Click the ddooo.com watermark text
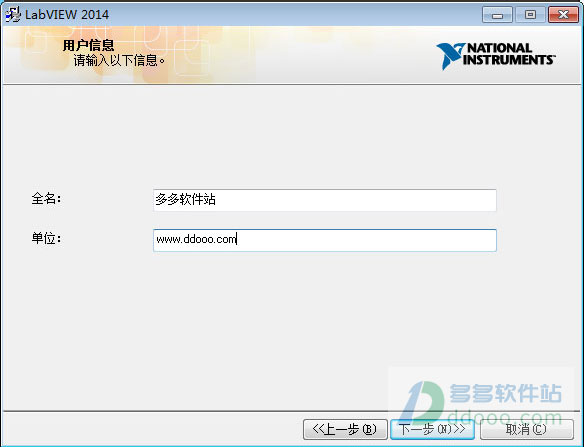 (x=504, y=416)
